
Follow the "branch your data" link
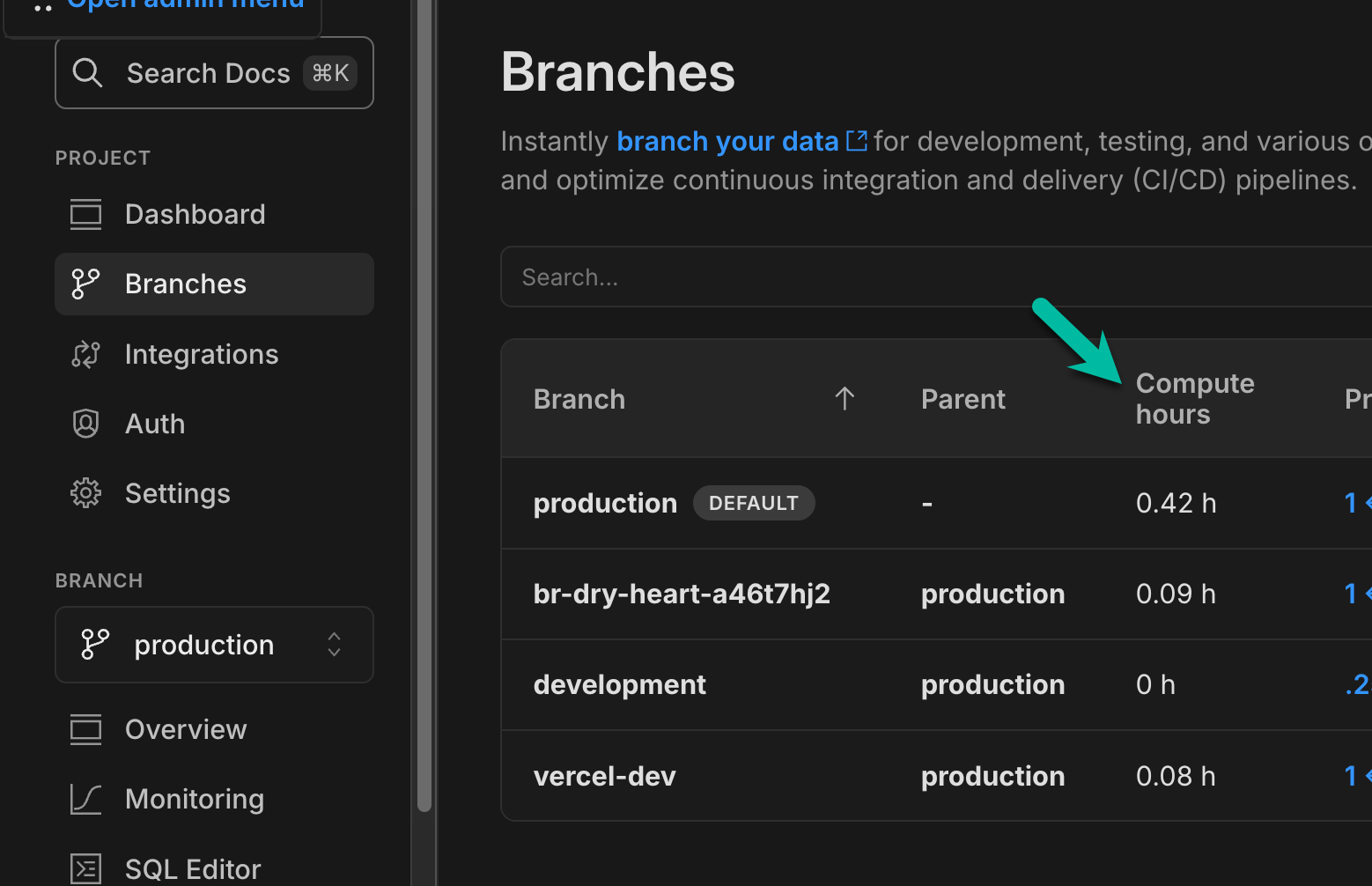[x=727, y=141]
